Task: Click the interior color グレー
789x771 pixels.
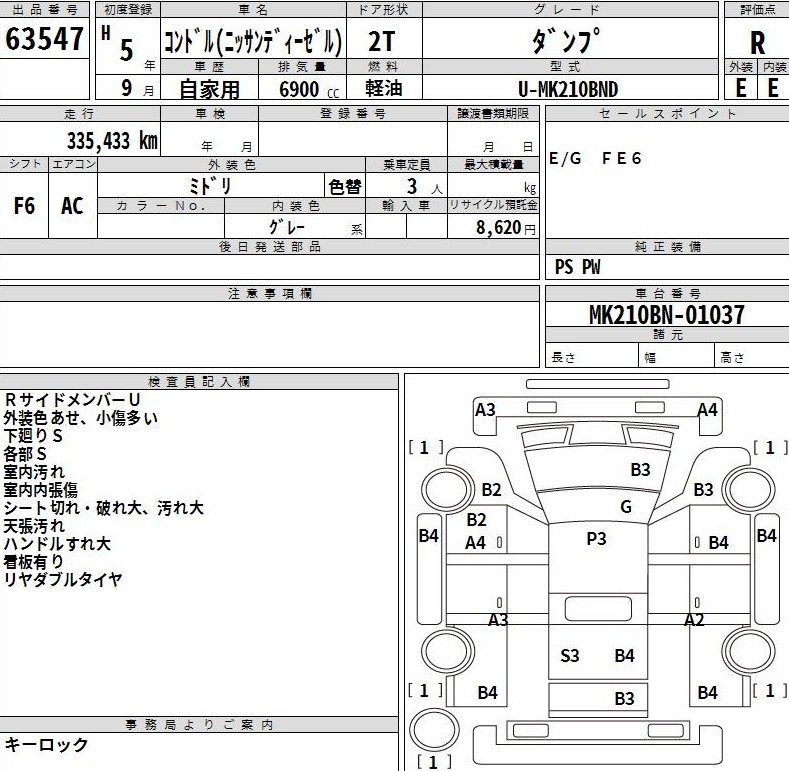Action: (287, 227)
